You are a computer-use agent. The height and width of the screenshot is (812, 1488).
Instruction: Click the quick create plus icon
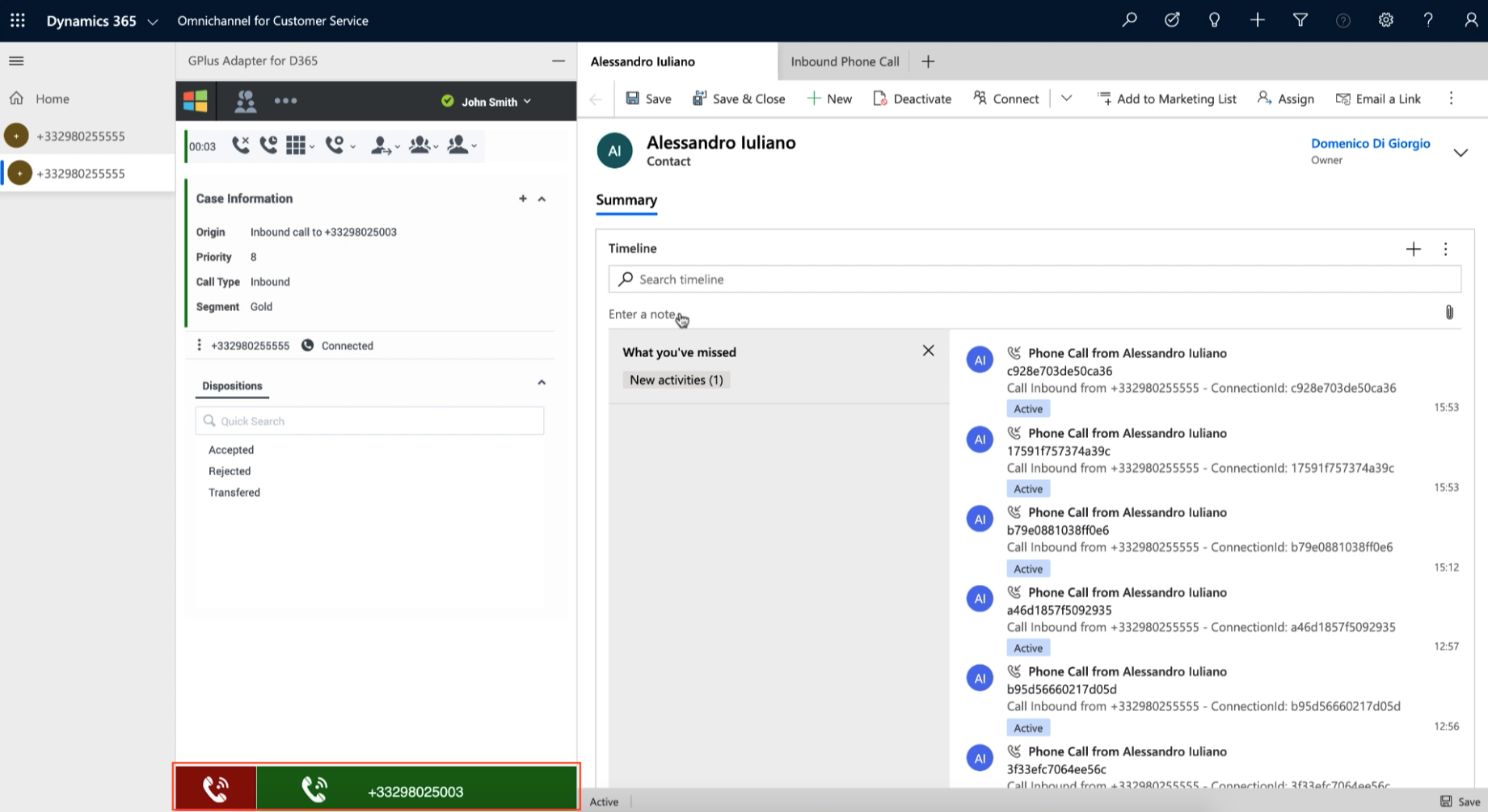coord(1257,20)
